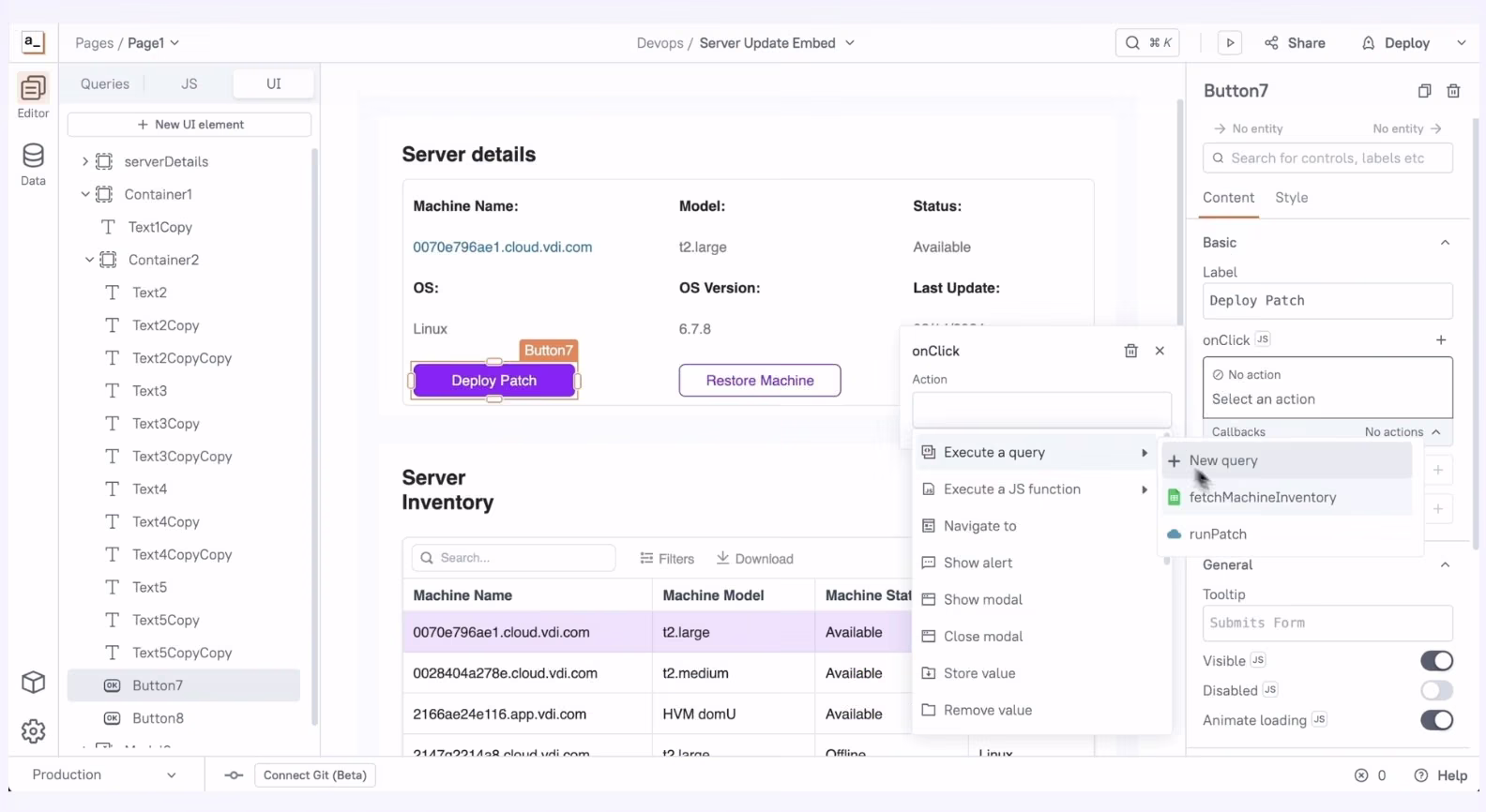Open the settings gear in sidebar
Viewport: 1486px width, 812px height.
tap(33, 731)
